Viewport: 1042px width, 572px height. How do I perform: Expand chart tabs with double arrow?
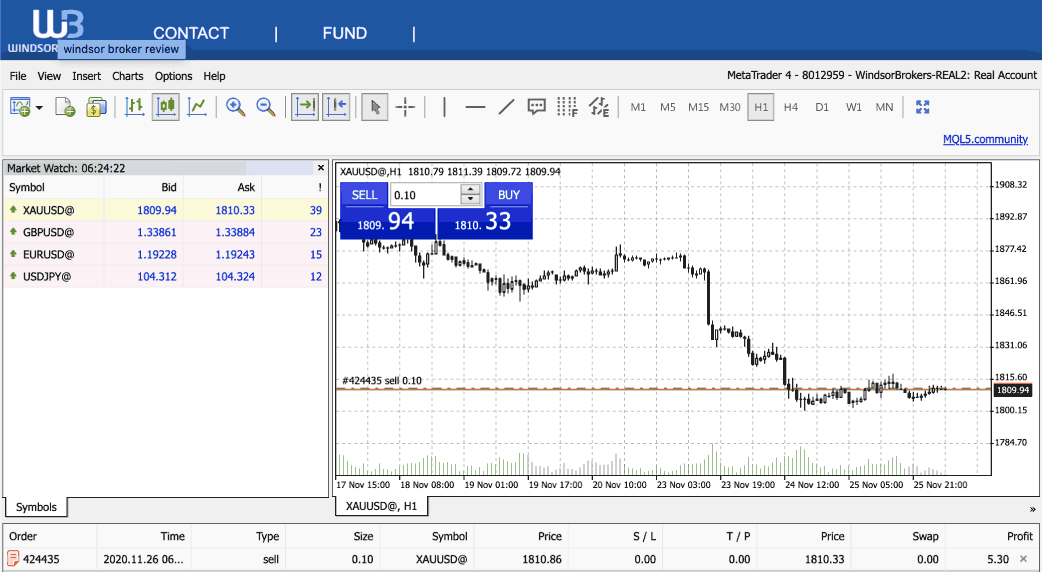click(1032, 510)
